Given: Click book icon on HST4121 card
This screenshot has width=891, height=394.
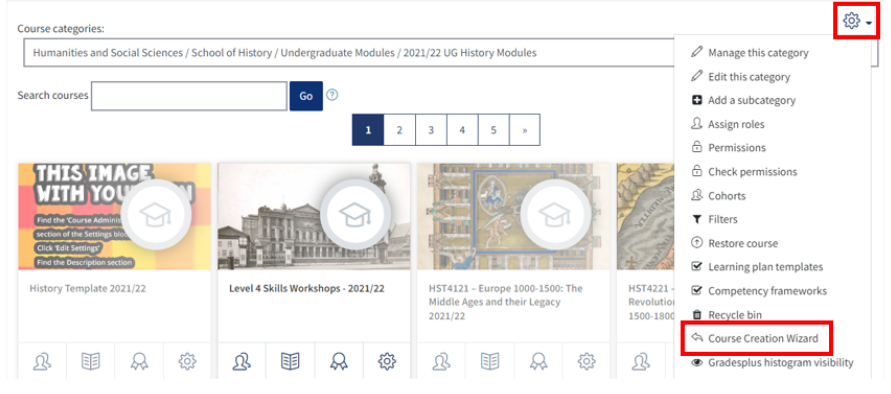Looking at the screenshot, I should (x=490, y=361).
